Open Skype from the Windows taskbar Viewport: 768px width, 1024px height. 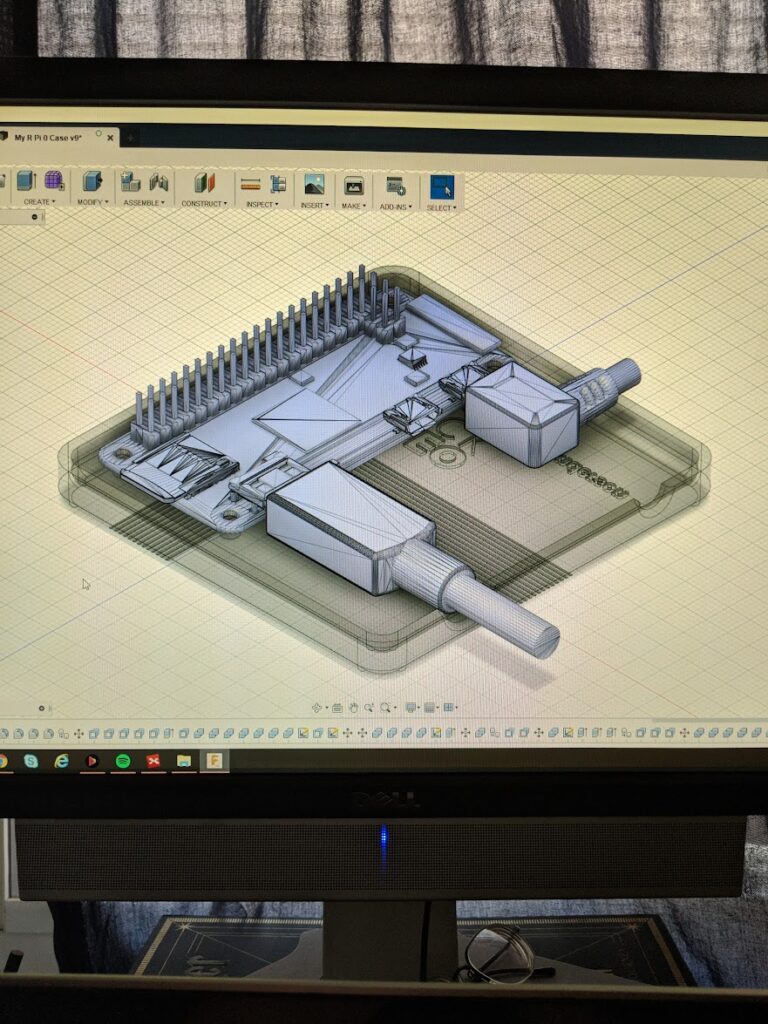point(31,760)
